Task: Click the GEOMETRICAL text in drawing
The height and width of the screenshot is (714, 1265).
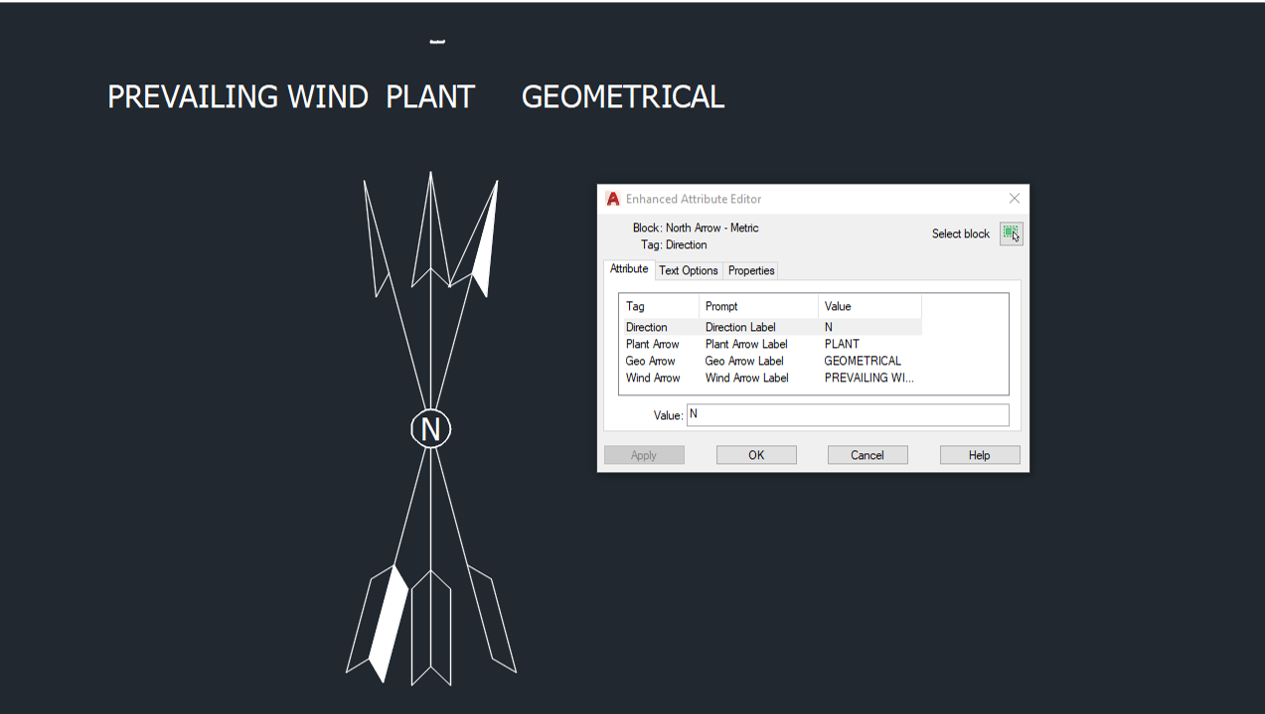Action: click(622, 97)
